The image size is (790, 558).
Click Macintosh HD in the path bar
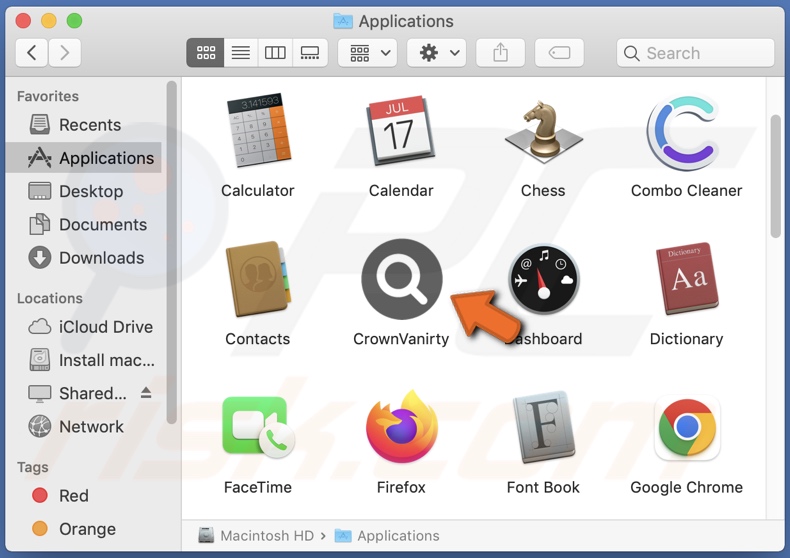256,535
